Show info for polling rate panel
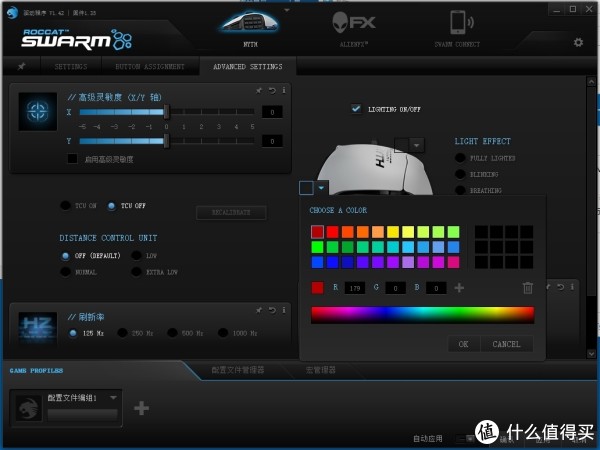 tap(284, 310)
